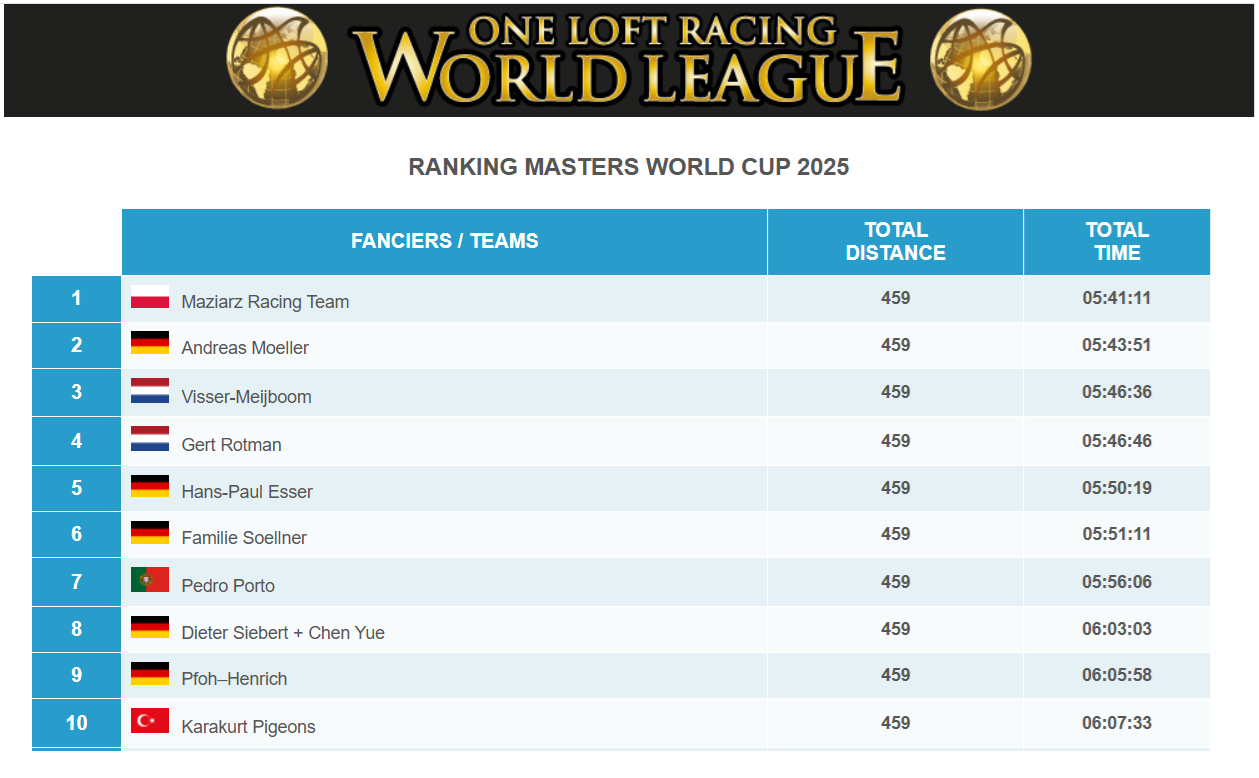Click distance 459 in Familie Soellner row

(896, 534)
